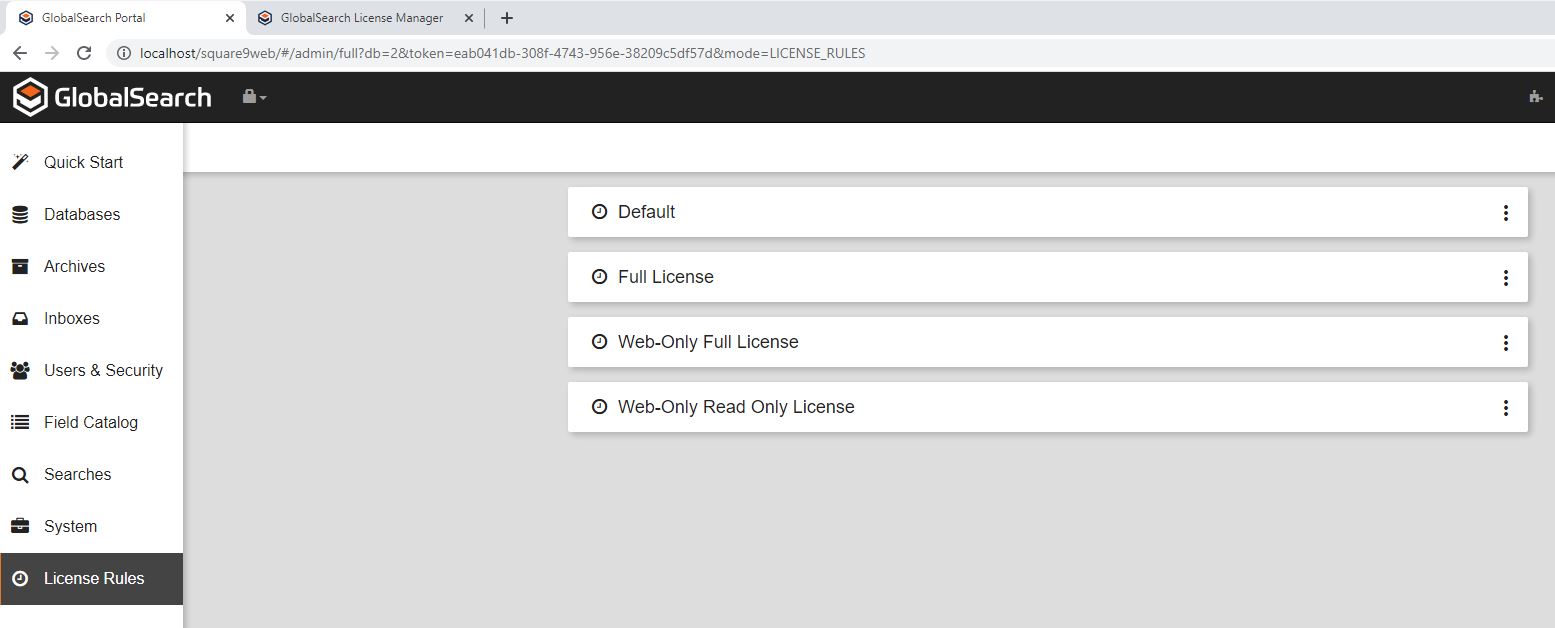Open options for Web-Only Read Only License
Image resolution: width=1555 pixels, height=628 pixels.
click(x=1505, y=408)
